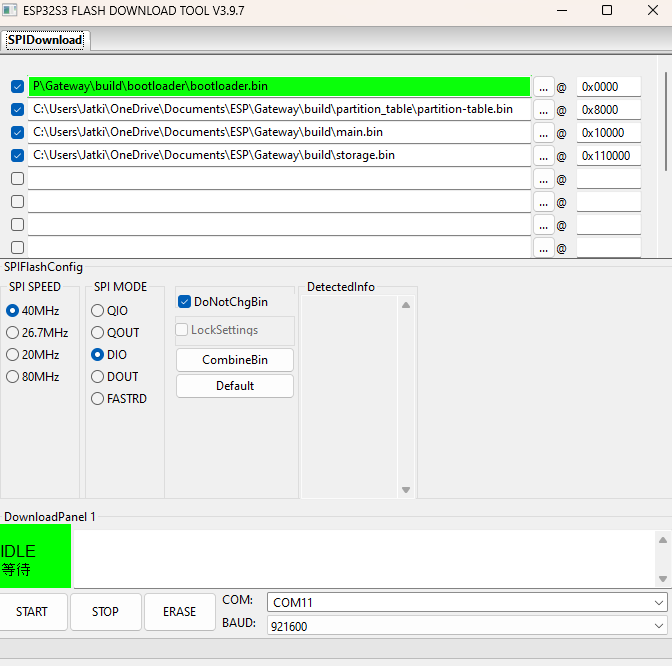Click download log scroll up arrow
672x666 pixels.
coord(663,540)
